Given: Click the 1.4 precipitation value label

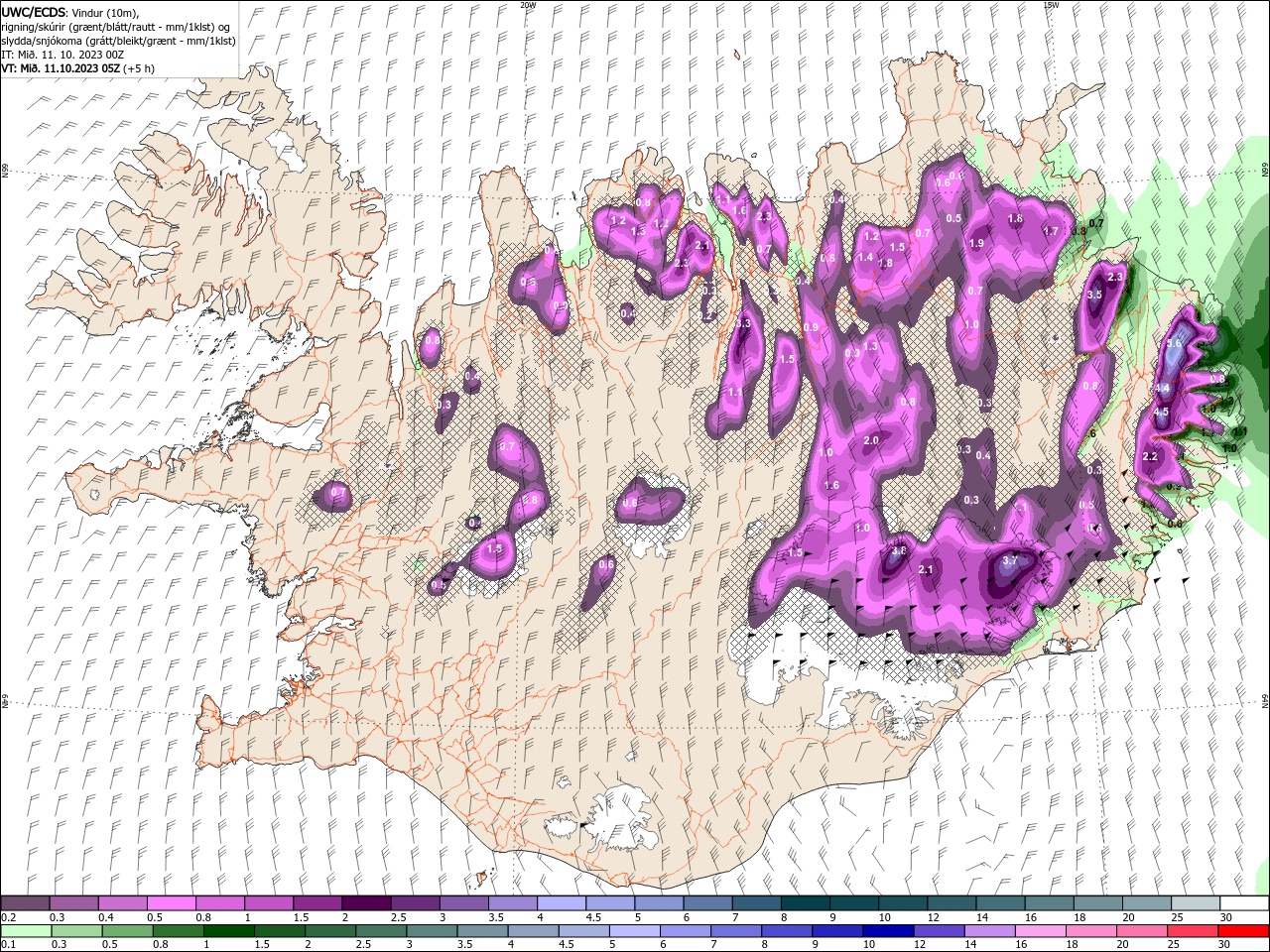Looking at the screenshot, I should [865, 257].
